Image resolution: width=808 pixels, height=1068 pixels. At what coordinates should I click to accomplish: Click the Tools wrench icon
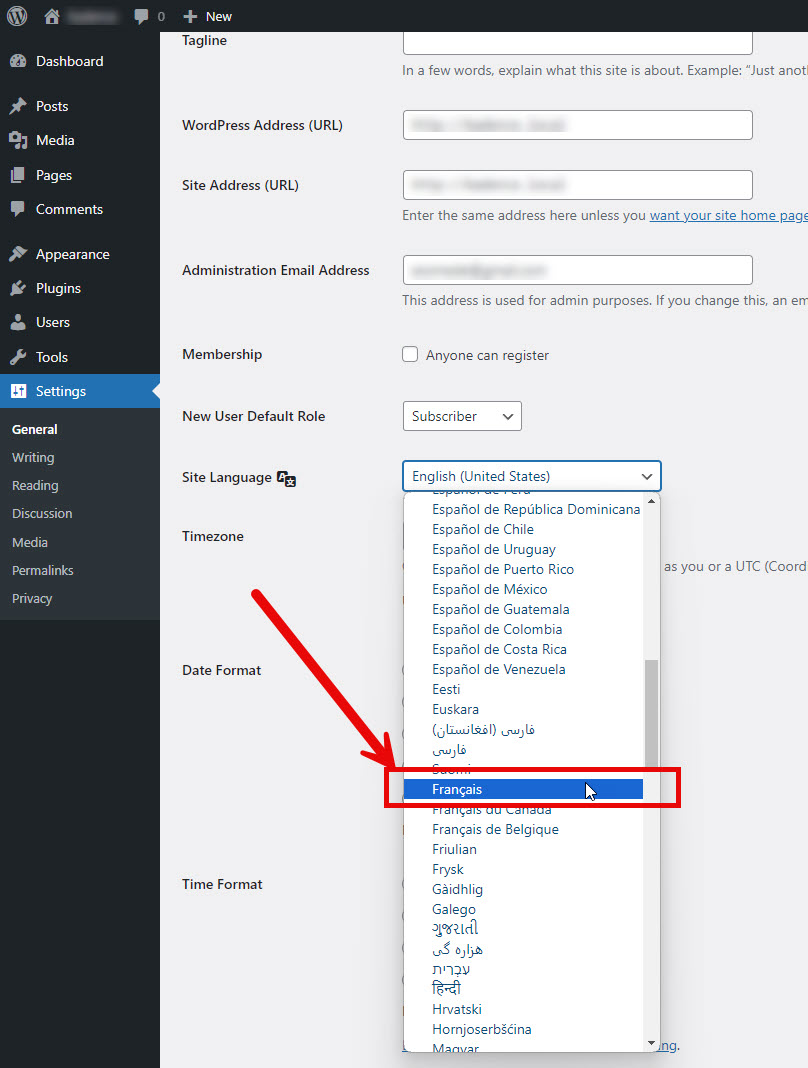(18, 357)
